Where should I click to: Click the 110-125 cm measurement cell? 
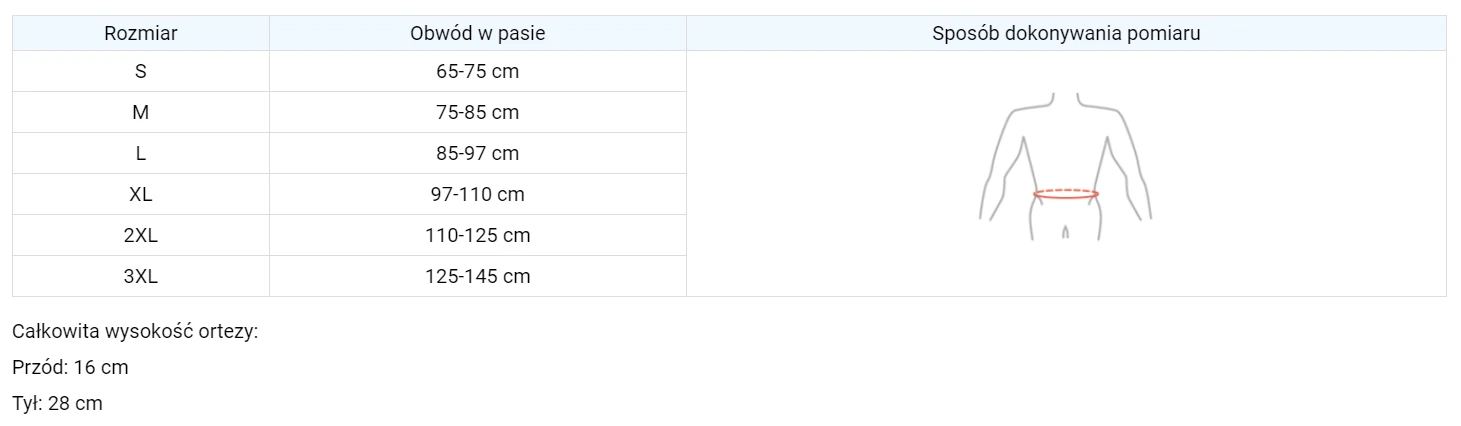click(x=478, y=236)
